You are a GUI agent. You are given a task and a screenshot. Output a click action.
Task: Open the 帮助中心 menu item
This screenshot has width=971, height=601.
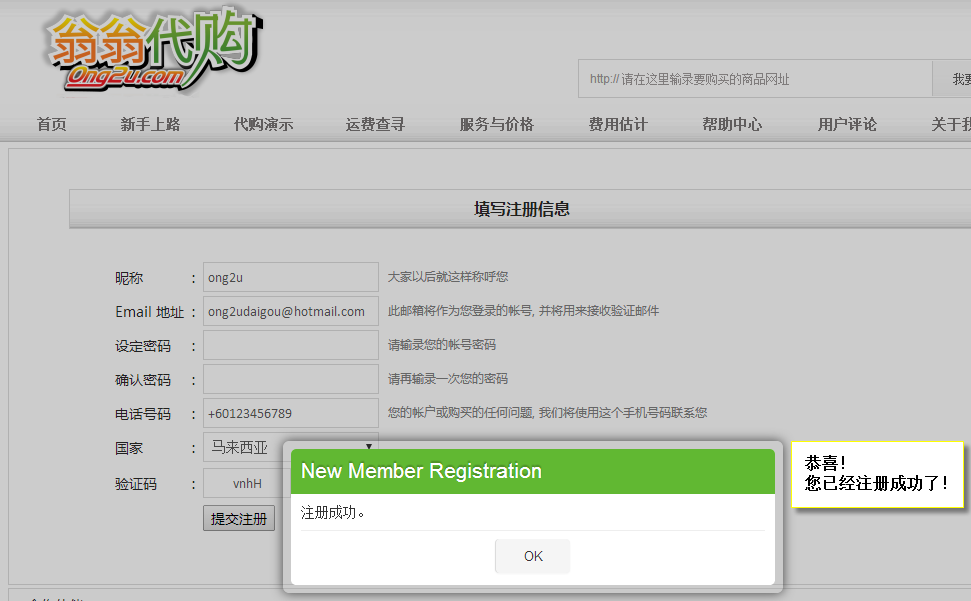pyautogui.click(x=732, y=124)
